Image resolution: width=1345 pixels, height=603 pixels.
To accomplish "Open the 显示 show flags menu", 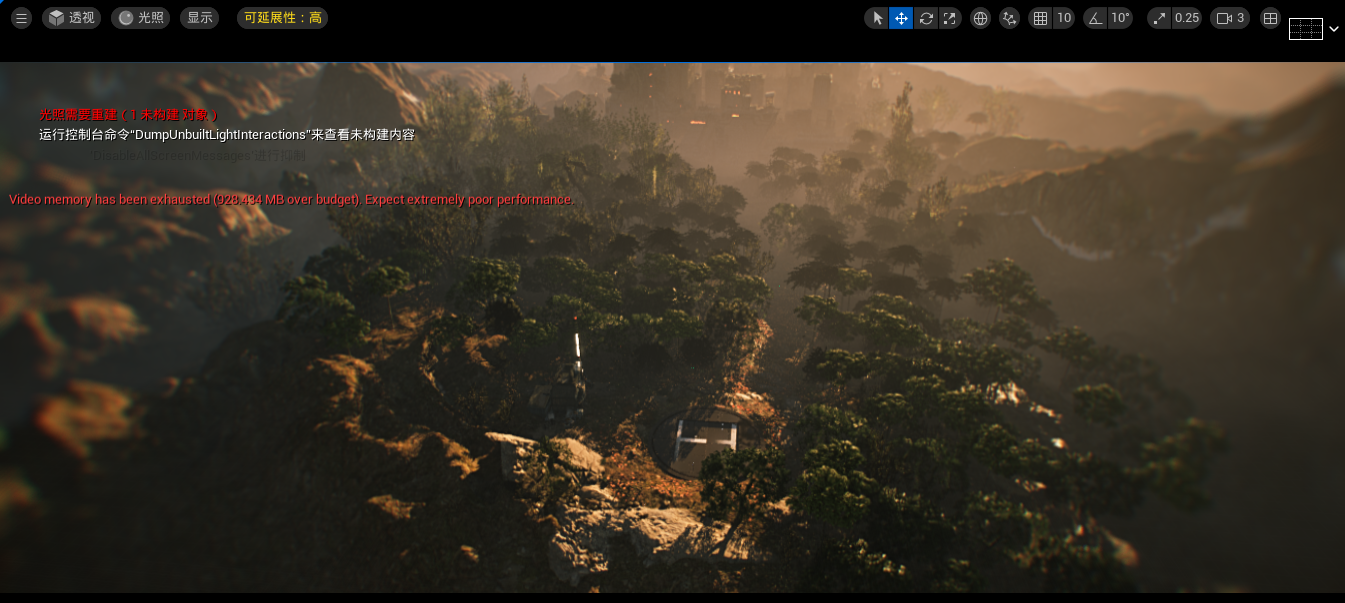I will 199,18.
